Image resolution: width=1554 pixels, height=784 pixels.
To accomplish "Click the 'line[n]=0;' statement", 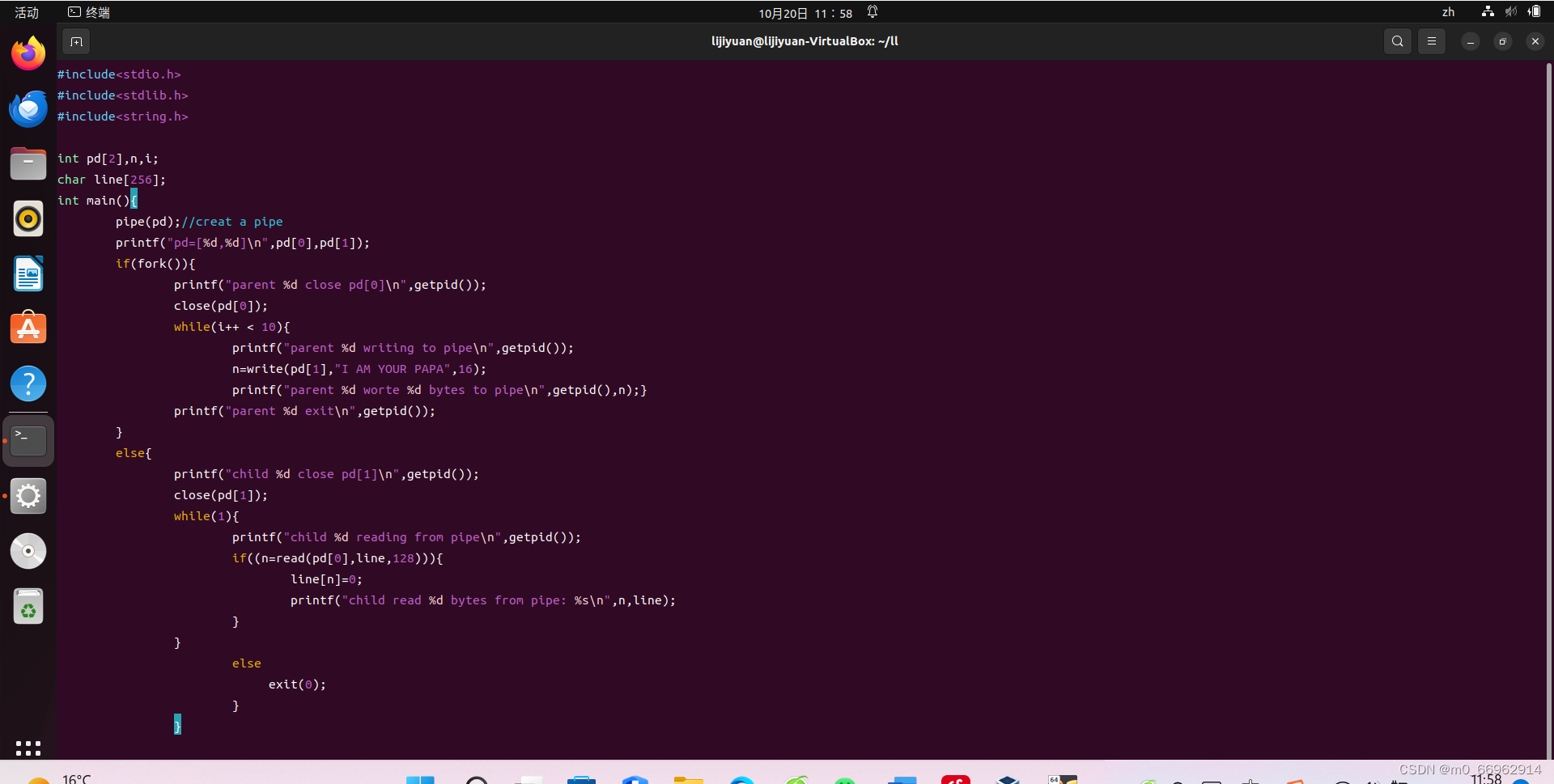I will coord(326,579).
